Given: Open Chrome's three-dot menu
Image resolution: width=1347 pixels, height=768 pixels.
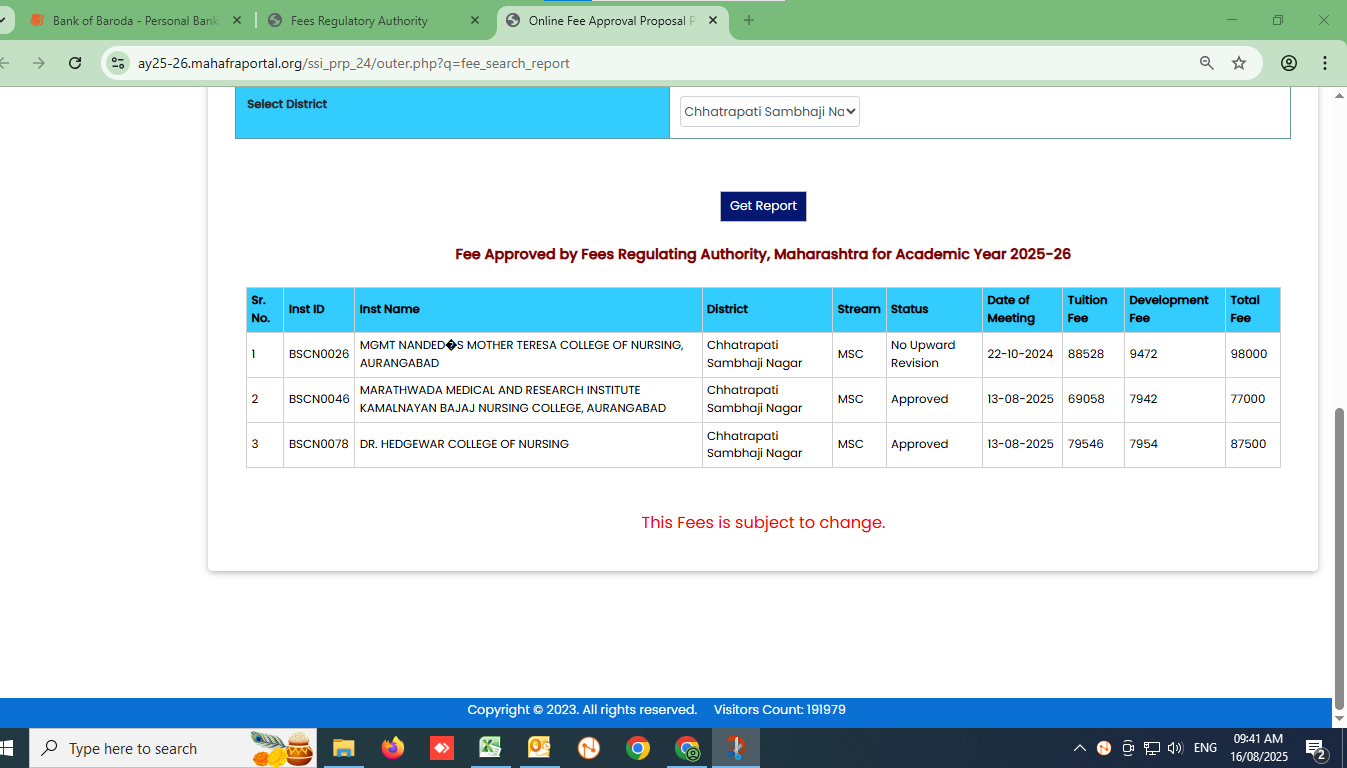Looking at the screenshot, I should (1325, 63).
